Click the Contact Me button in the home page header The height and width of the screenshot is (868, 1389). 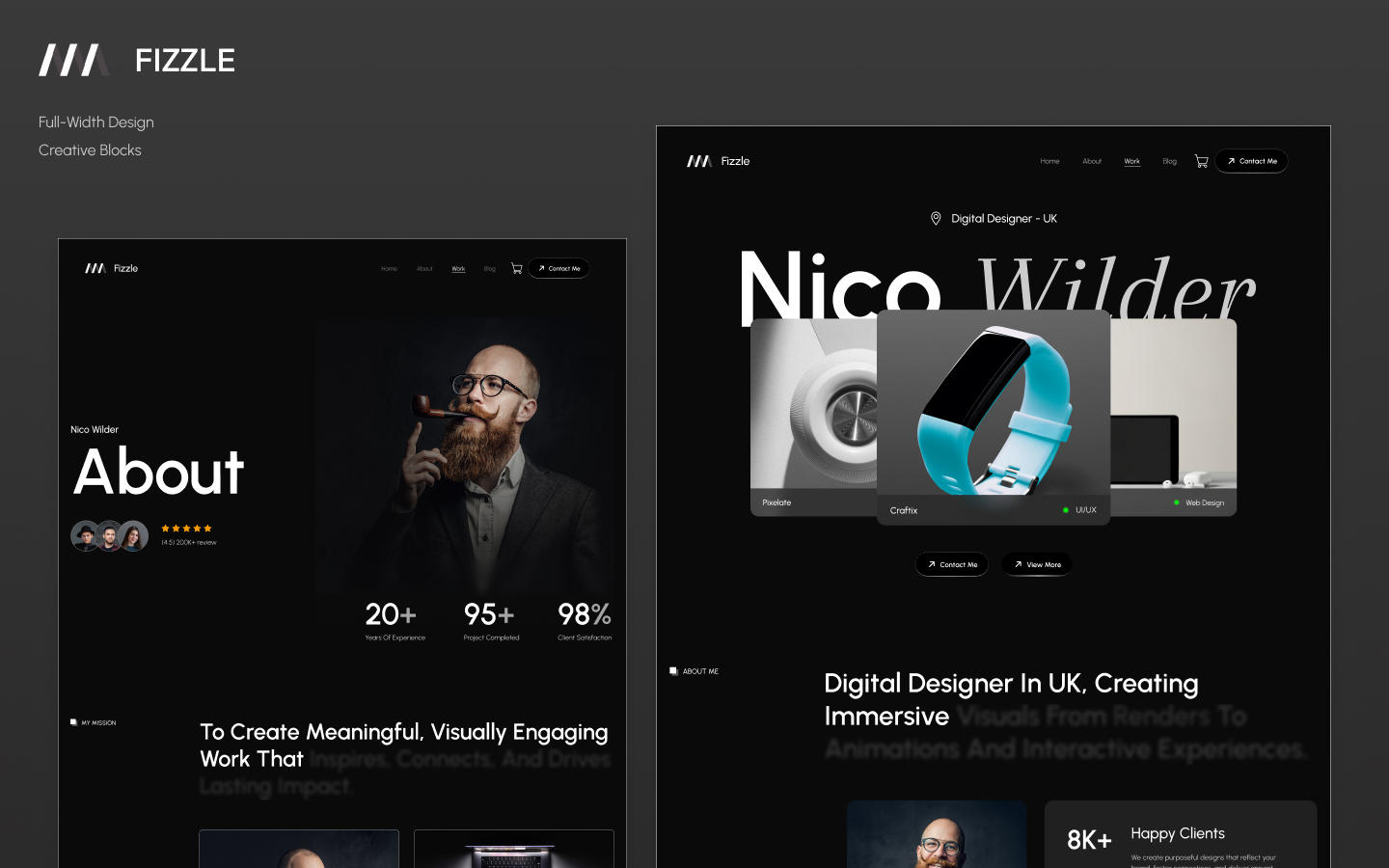(x=1252, y=161)
